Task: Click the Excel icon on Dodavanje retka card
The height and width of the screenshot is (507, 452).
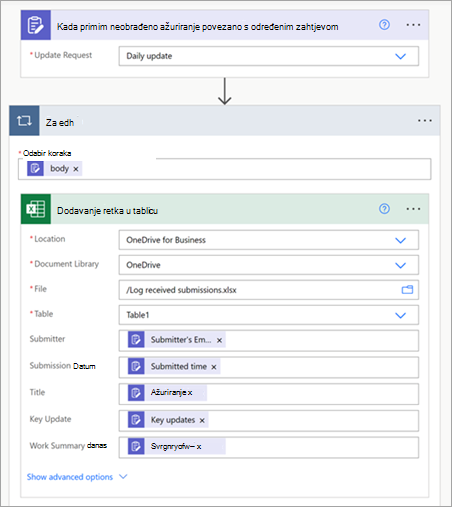Action: 36,209
